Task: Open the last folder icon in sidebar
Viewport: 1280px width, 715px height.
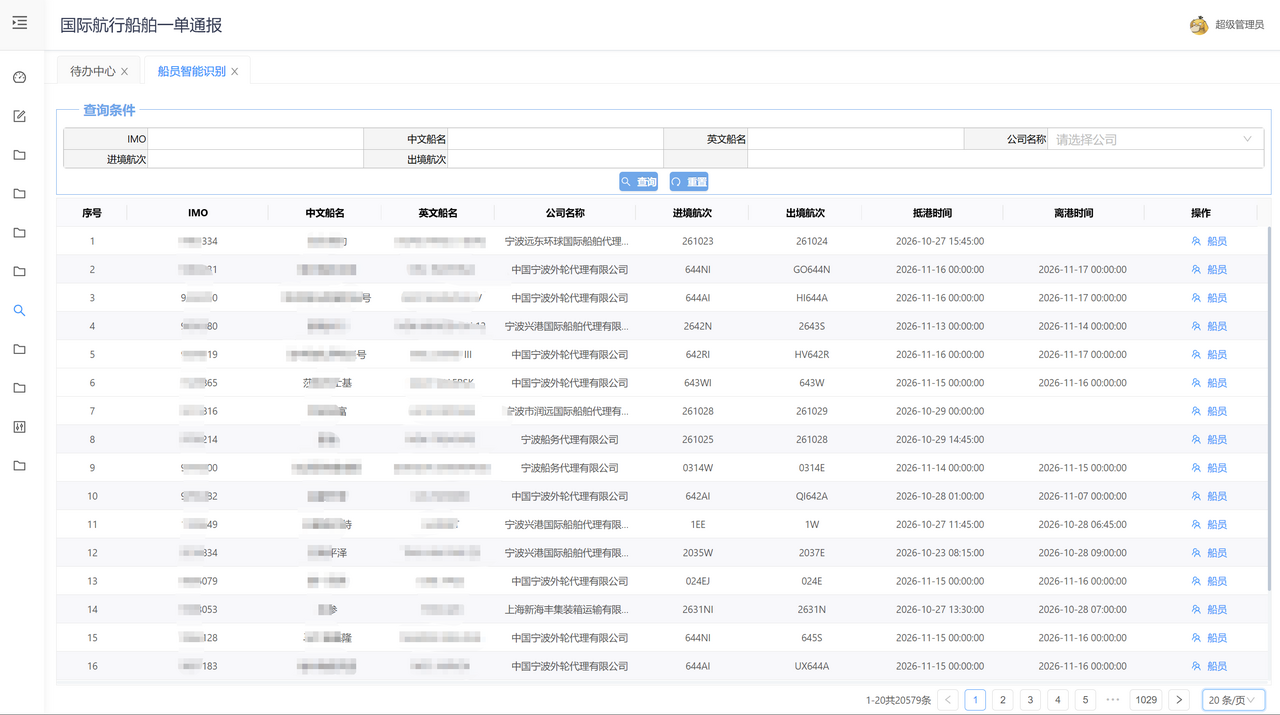Action: [19, 466]
